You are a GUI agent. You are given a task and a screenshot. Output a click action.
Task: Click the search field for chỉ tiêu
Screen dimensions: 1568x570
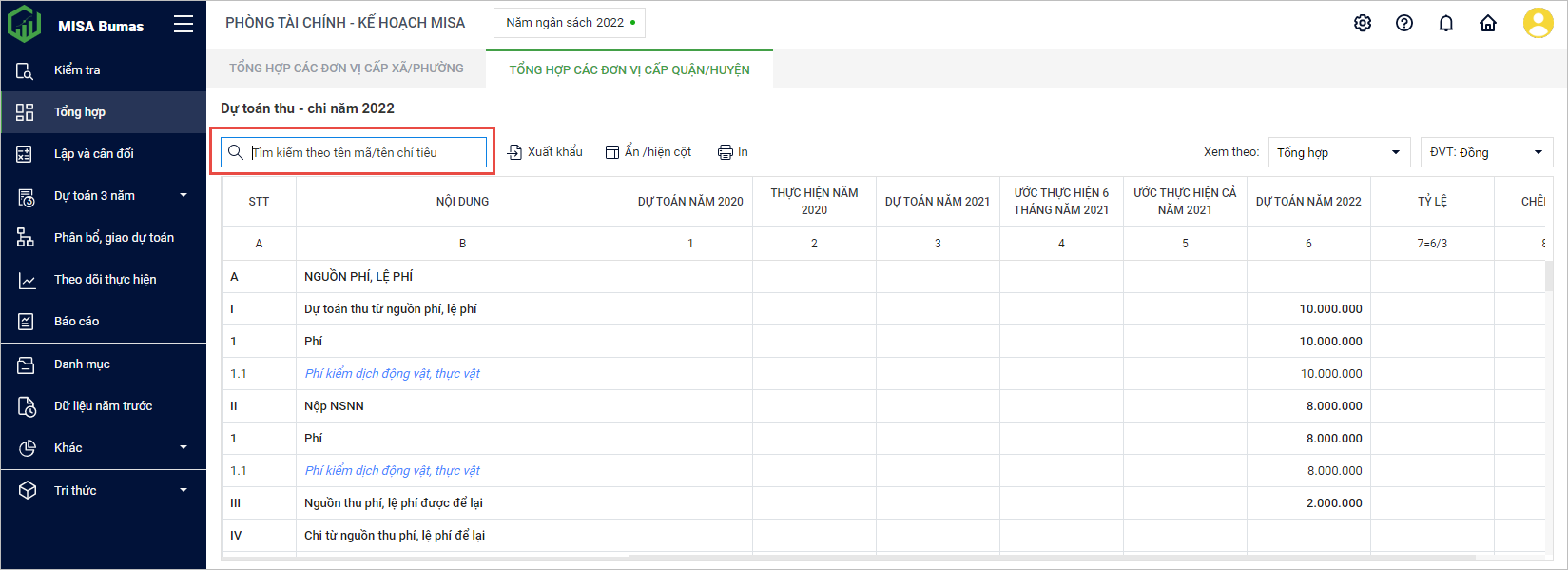click(365, 152)
